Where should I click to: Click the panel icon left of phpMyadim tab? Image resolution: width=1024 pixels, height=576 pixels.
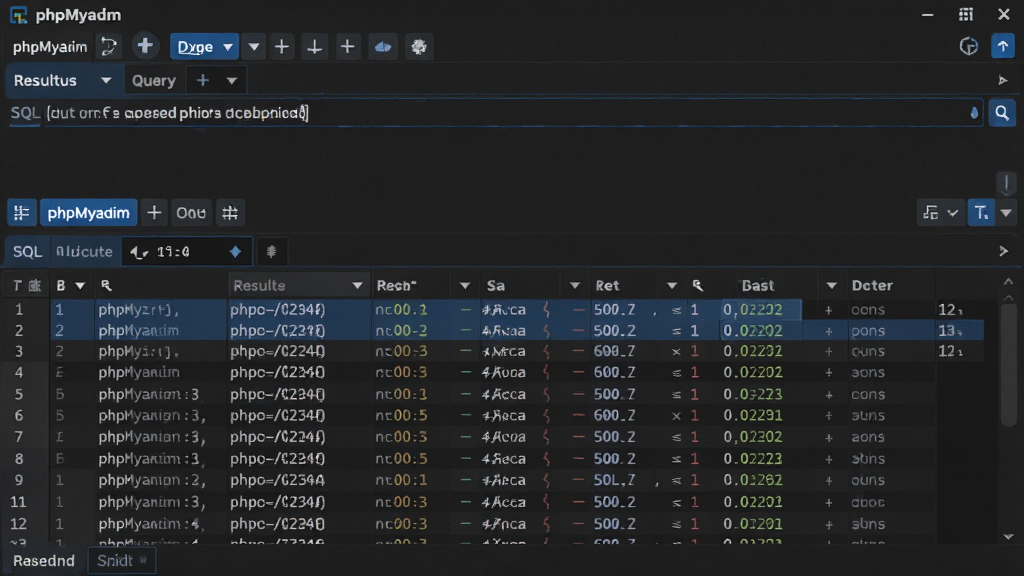pyautogui.click(x=22, y=213)
